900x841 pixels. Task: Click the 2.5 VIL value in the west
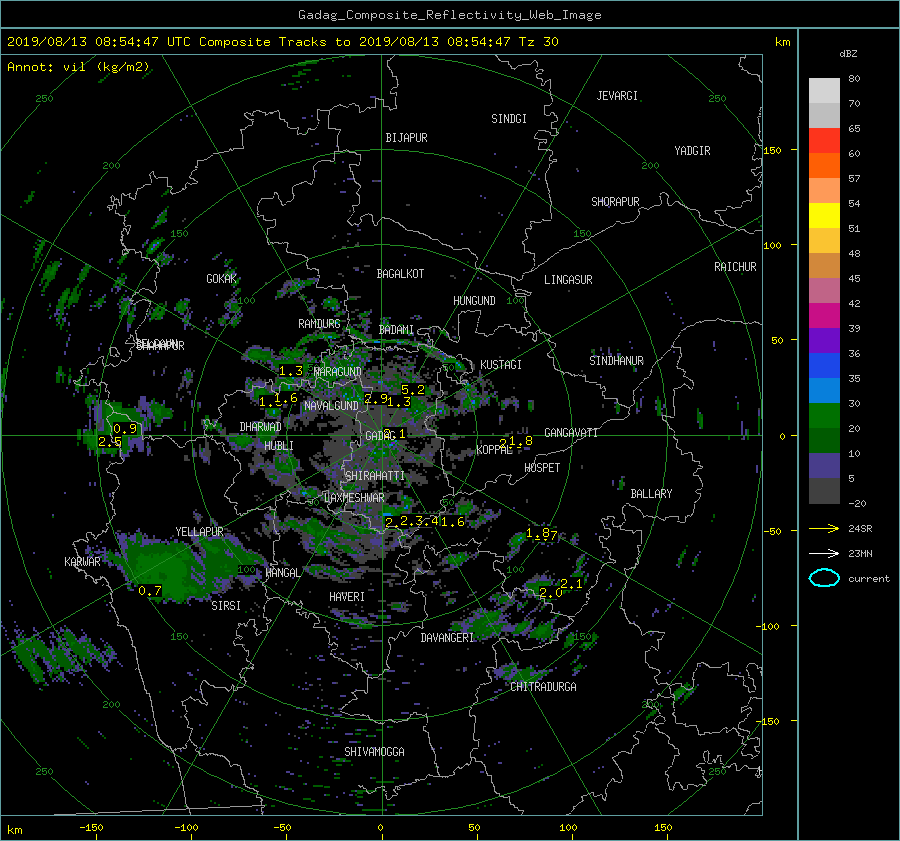pos(110,442)
